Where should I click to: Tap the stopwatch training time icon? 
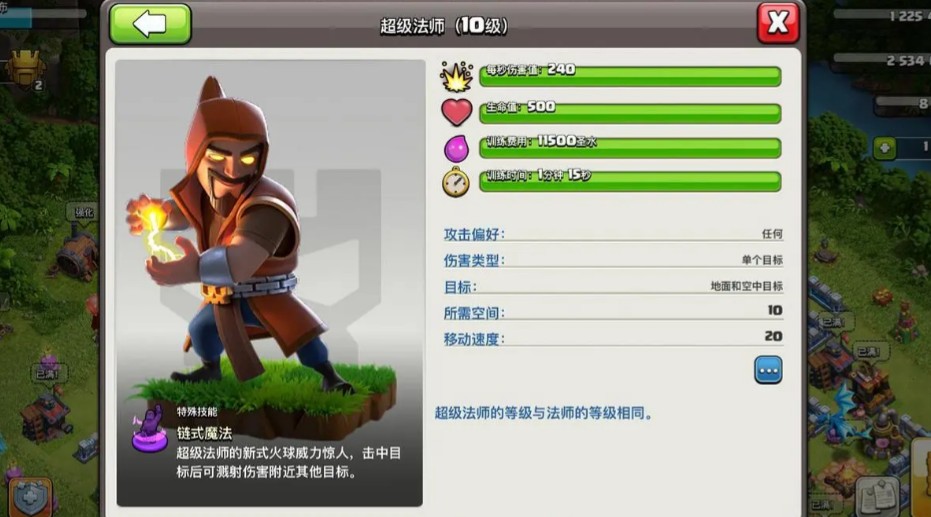tap(455, 182)
